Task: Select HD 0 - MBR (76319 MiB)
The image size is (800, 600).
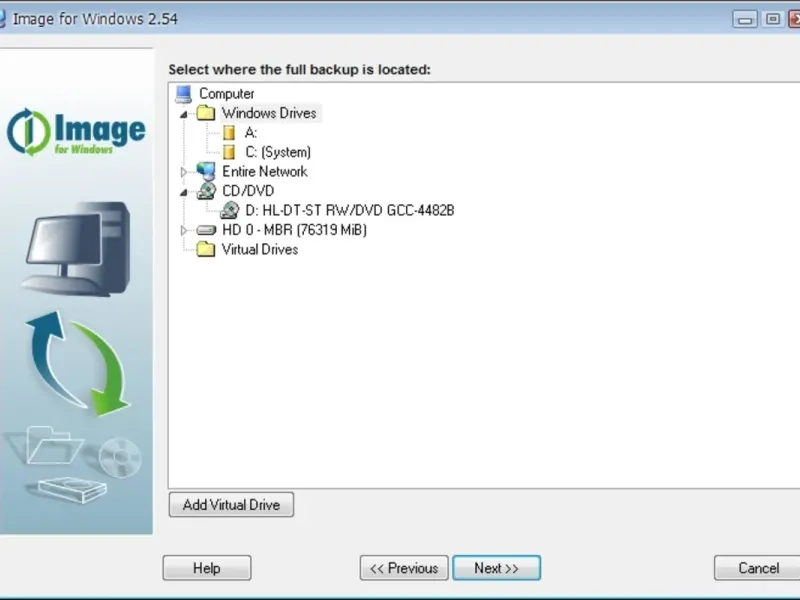Action: (294, 230)
